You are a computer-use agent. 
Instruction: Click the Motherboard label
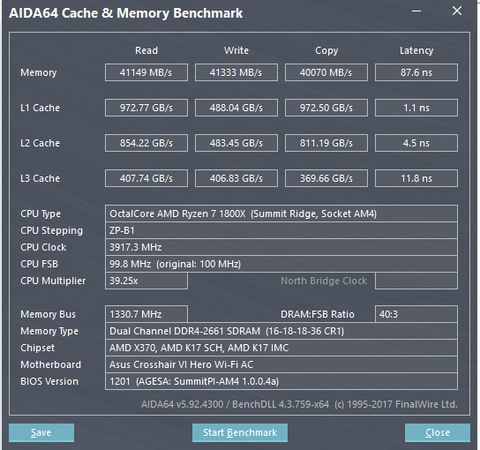[x=51, y=364]
